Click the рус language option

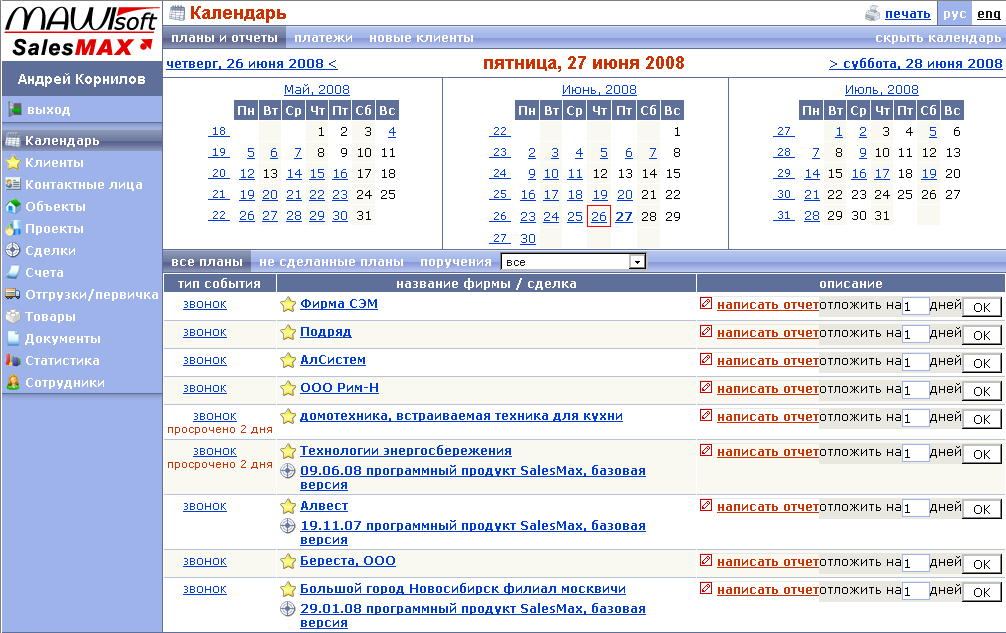955,13
